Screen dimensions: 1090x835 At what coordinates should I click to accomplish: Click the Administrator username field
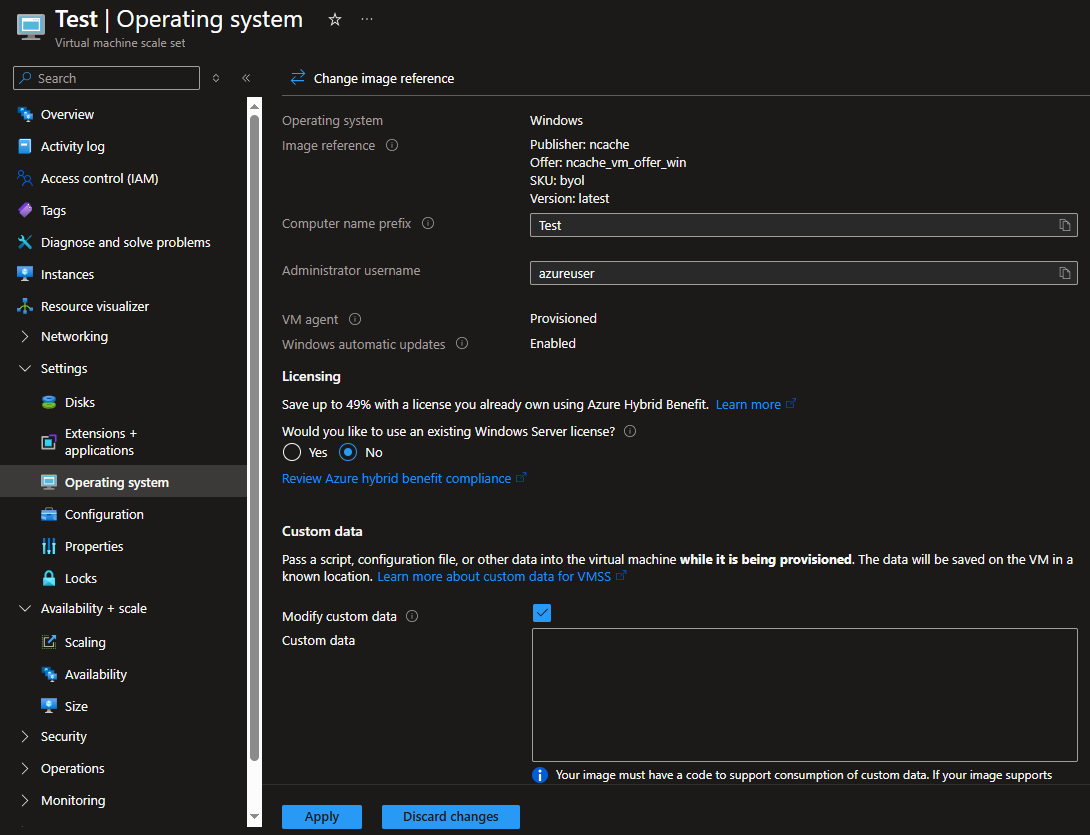pos(804,273)
